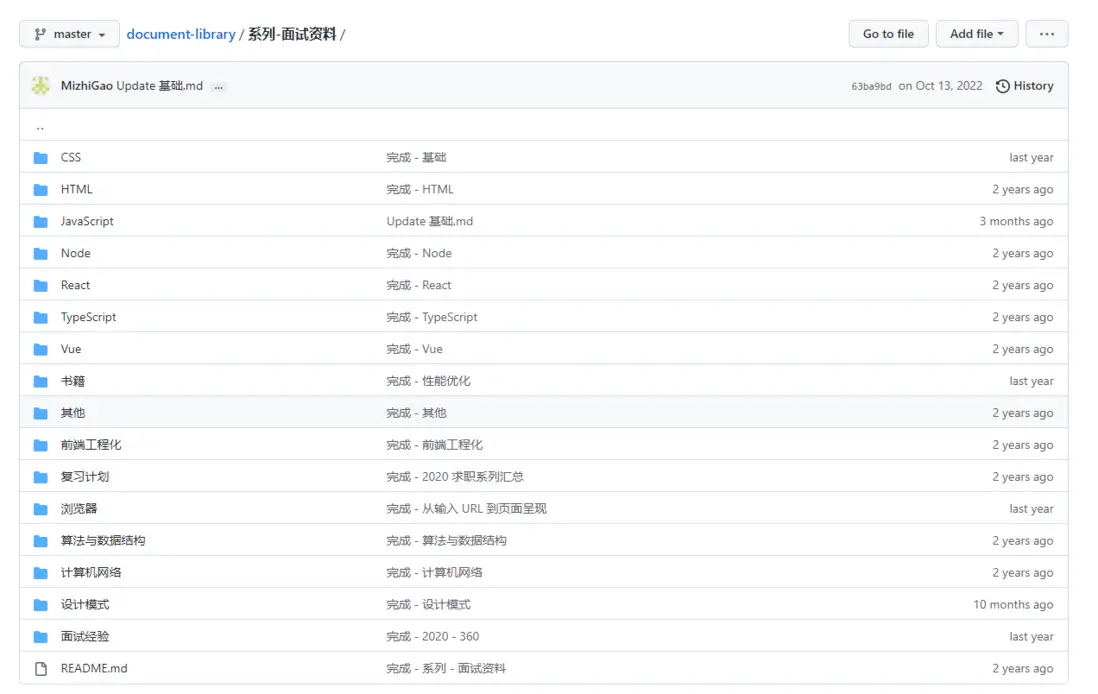Click the HTML folder icon

pyautogui.click(x=41, y=190)
